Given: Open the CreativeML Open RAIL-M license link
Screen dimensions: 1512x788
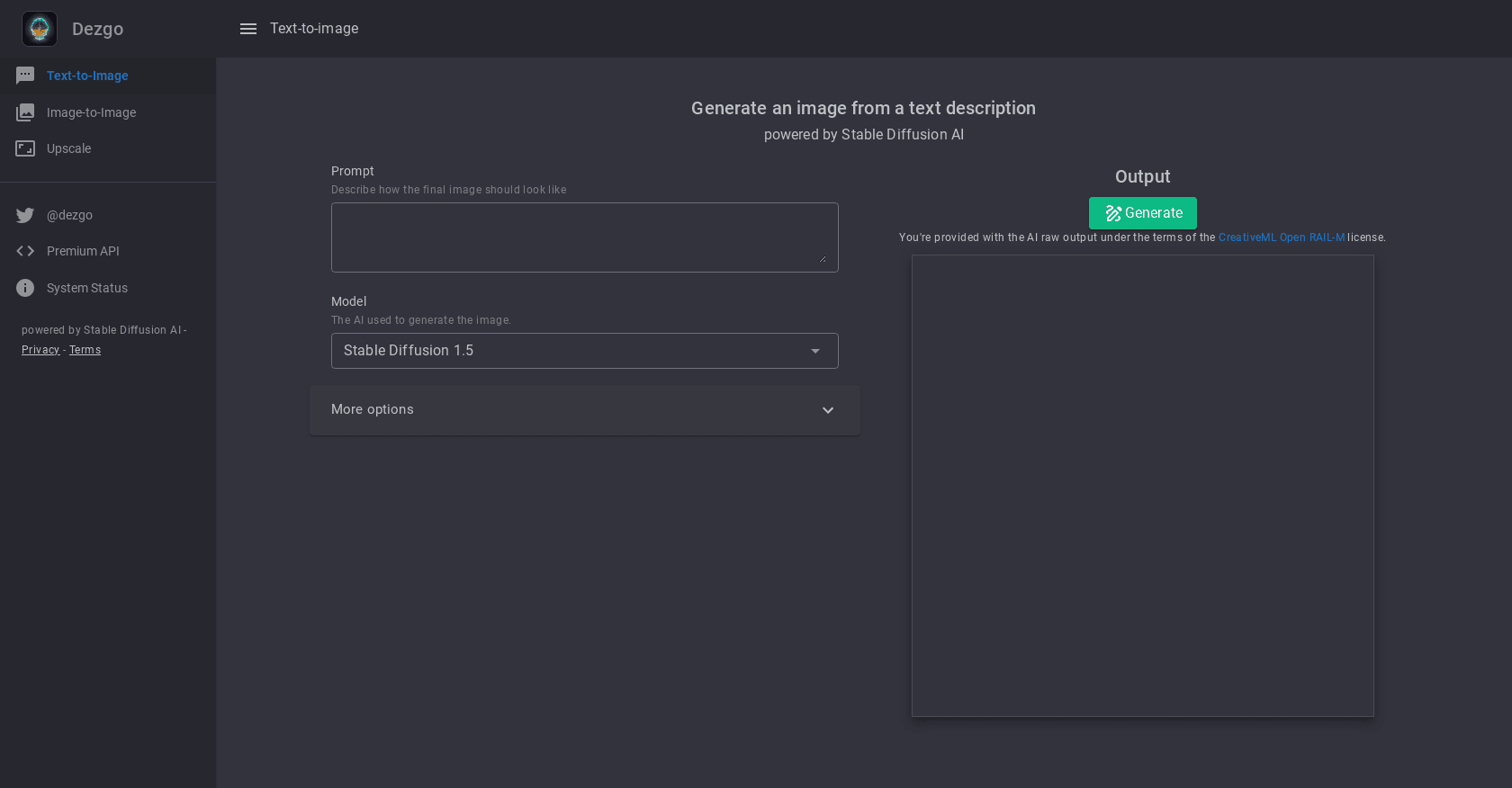Looking at the screenshot, I should pyautogui.click(x=1282, y=237).
